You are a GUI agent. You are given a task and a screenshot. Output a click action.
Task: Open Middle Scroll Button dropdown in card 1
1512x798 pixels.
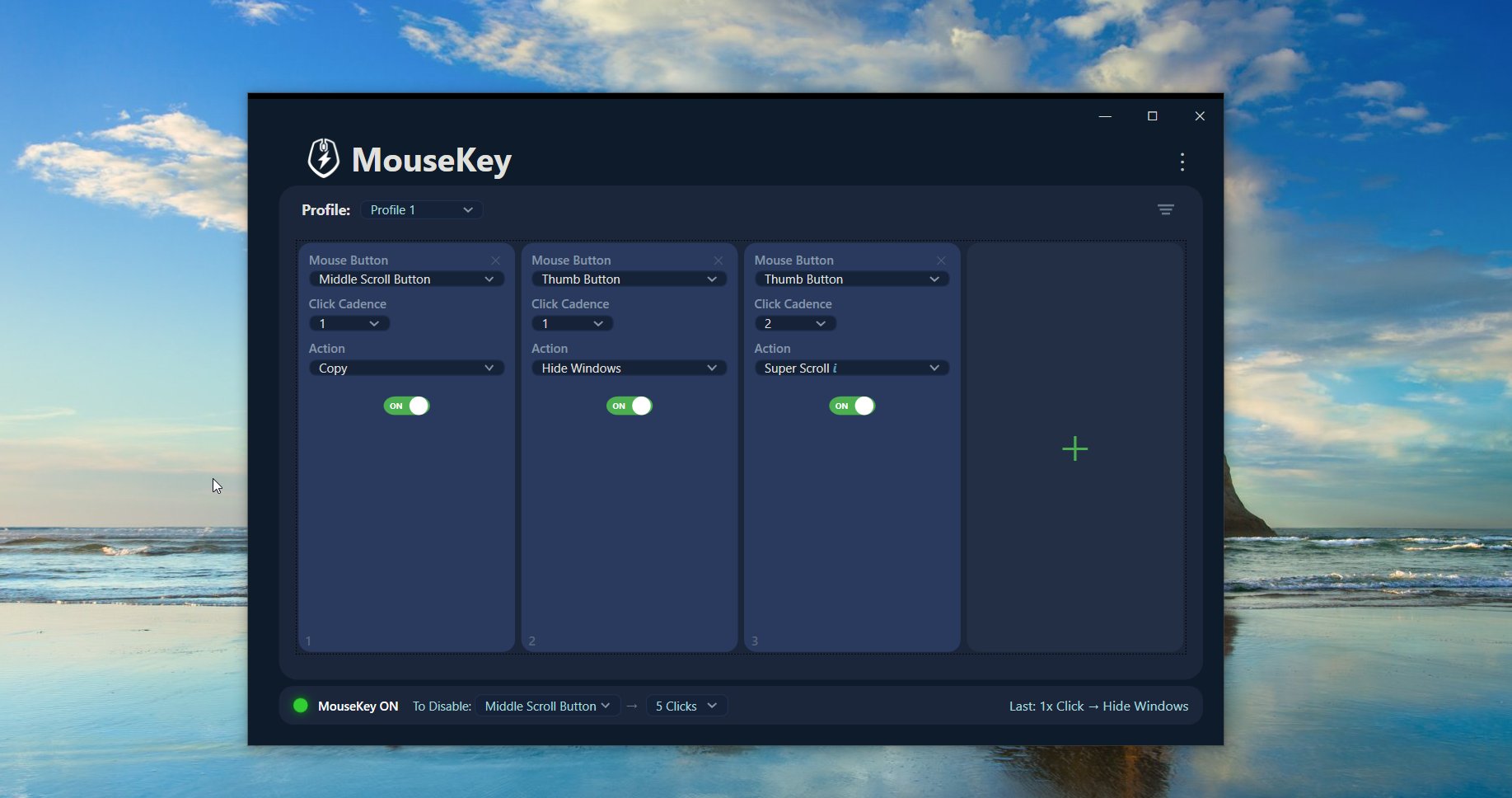[406, 279]
